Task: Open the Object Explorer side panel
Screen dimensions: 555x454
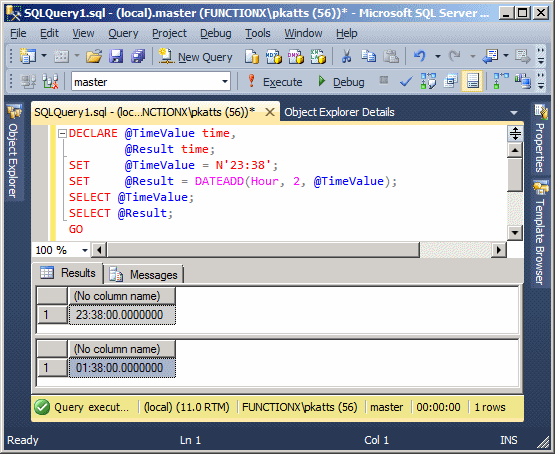Action: click(x=13, y=151)
